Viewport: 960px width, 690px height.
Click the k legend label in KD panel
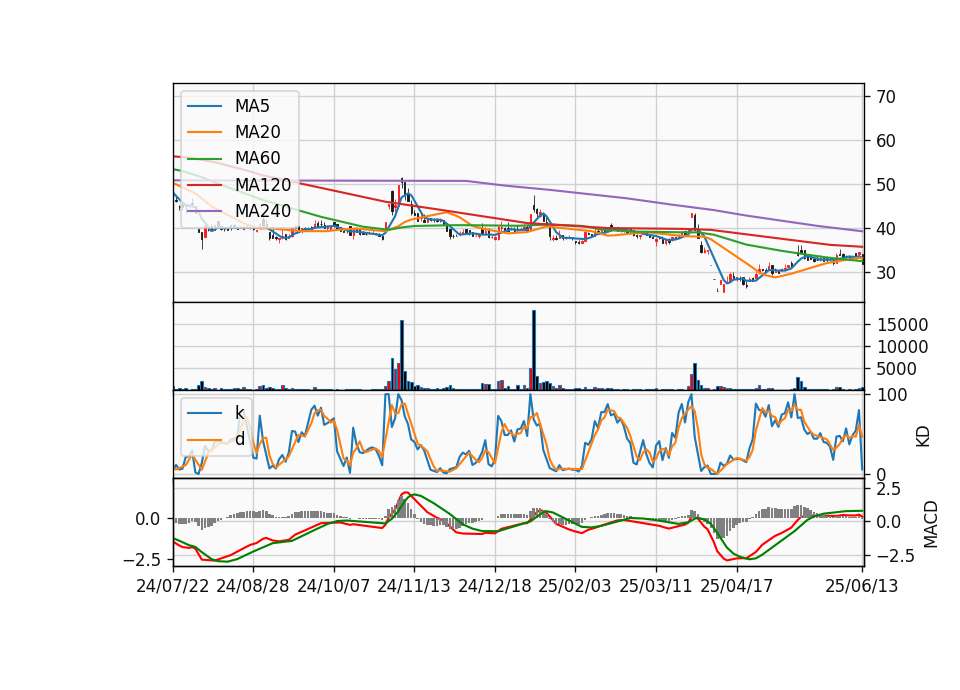point(239,413)
